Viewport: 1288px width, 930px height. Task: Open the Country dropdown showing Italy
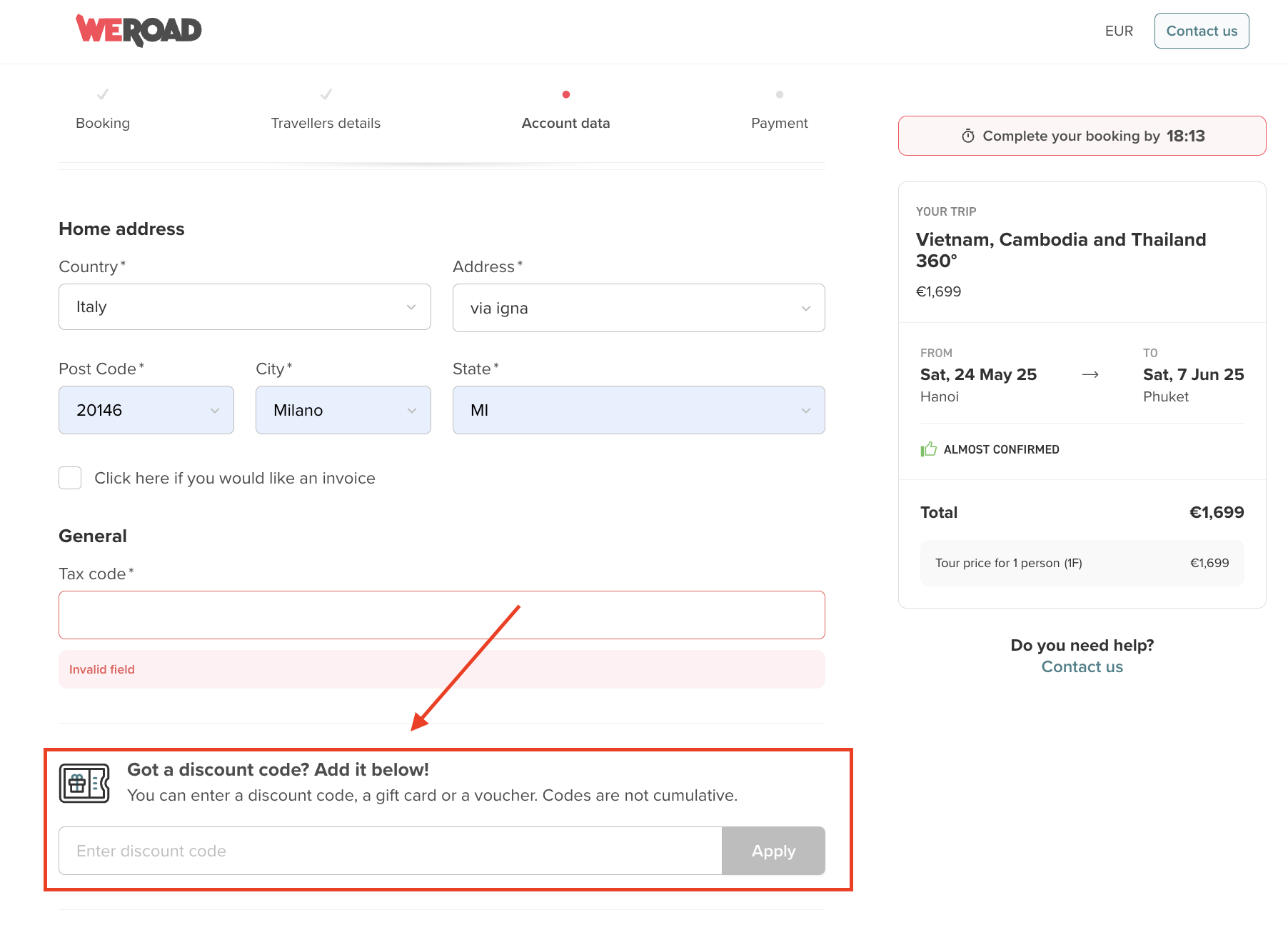pyautogui.click(x=244, y=307)
